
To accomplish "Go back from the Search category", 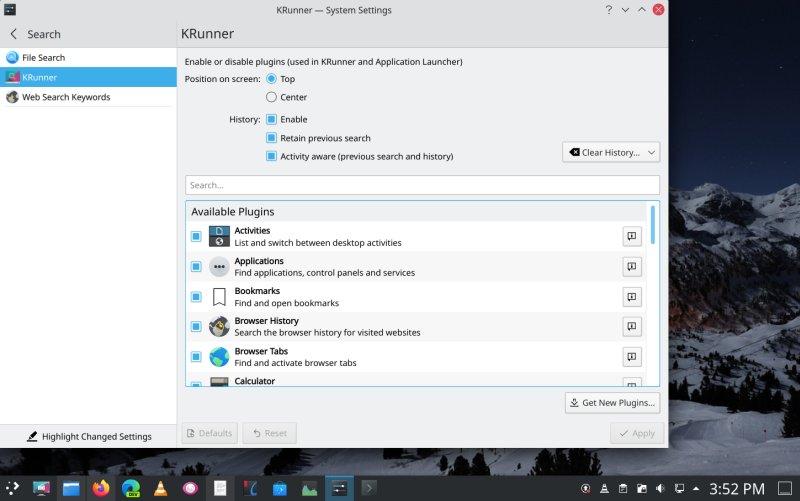I will (x=13, y=34).
